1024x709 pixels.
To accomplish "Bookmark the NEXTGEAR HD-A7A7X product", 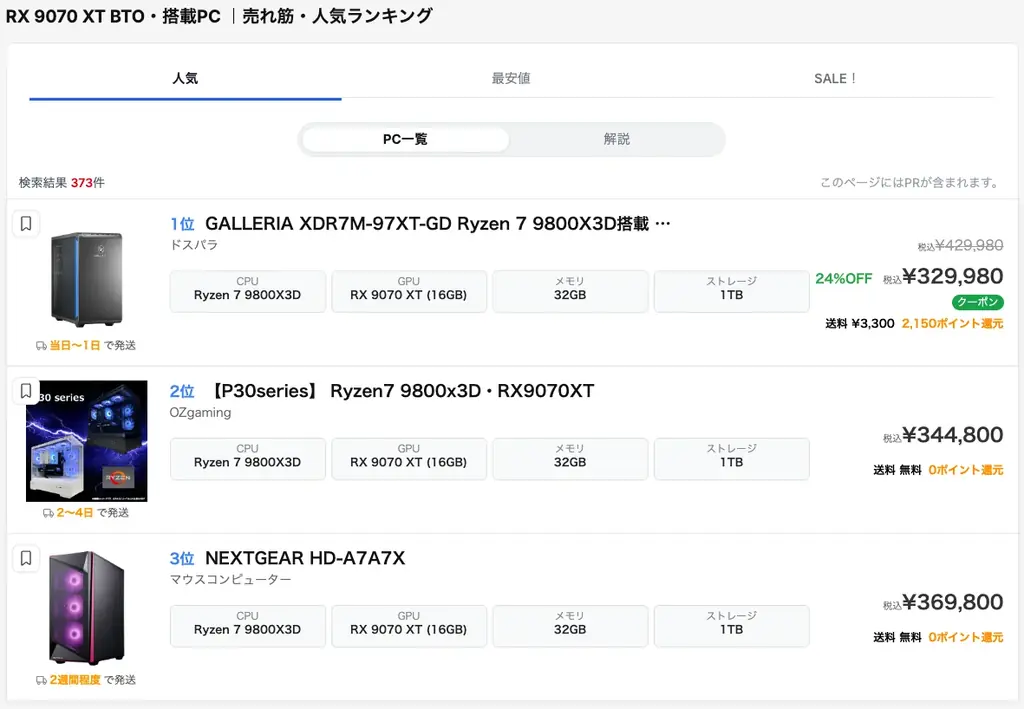I will [25, 559].
